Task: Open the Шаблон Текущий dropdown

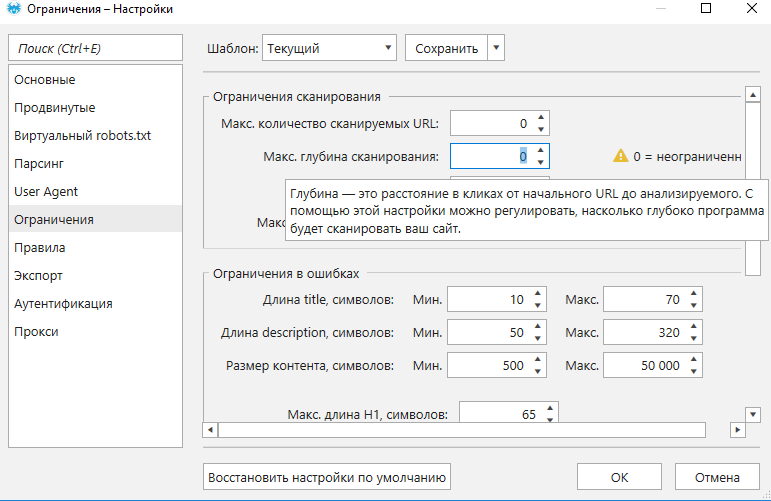Action: [329, 48]
